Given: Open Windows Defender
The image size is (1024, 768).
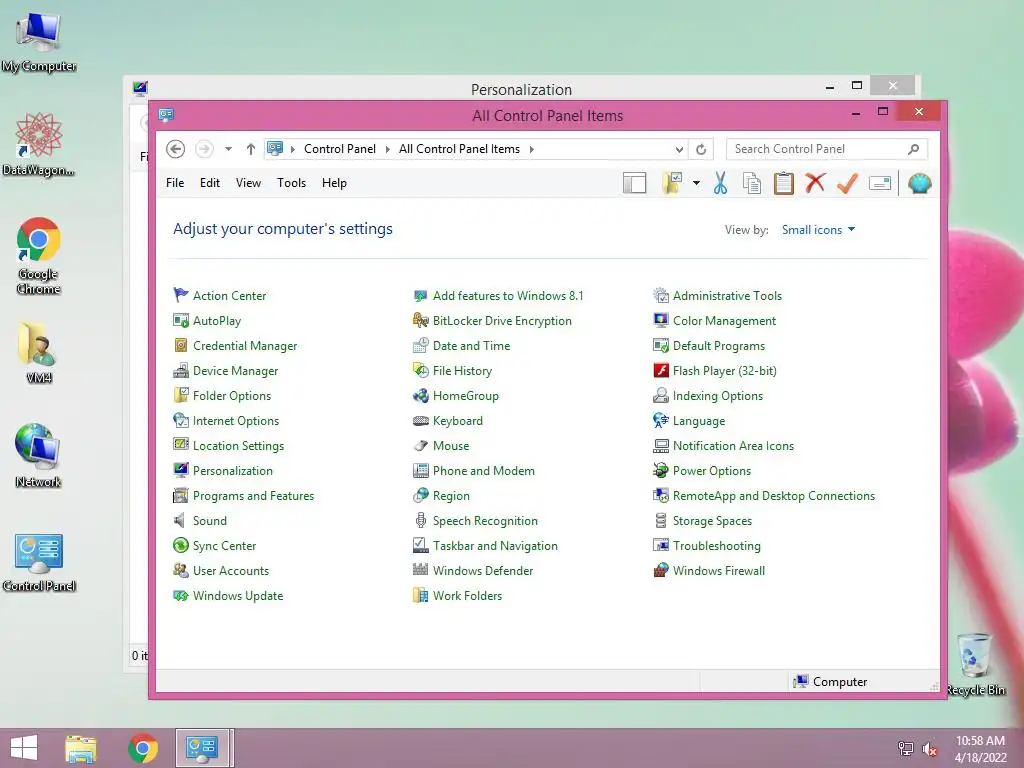Looking at the screenshot, I should (x=474, y=571).
